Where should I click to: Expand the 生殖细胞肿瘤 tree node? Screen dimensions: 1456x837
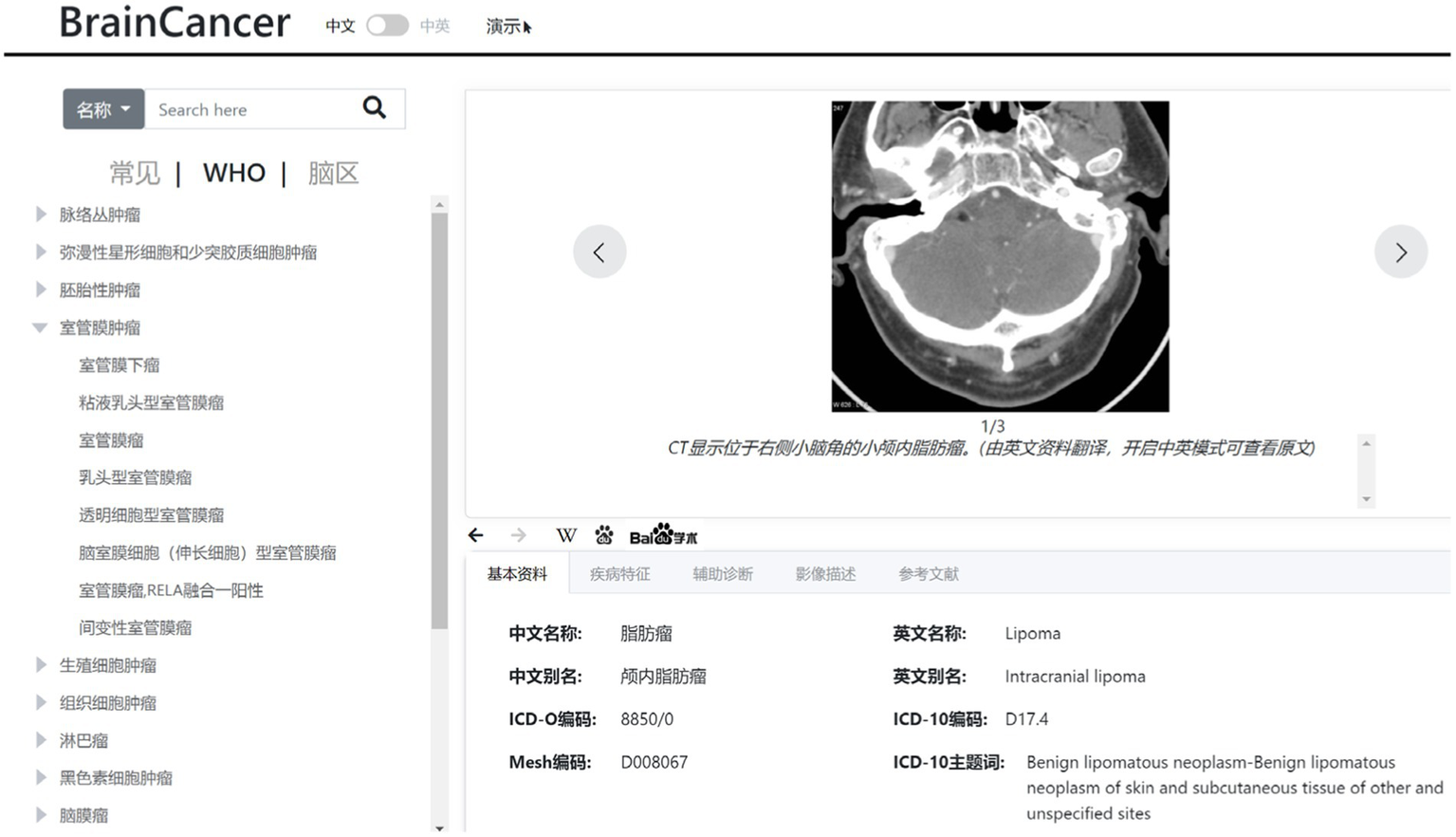(x=41, y=665)
